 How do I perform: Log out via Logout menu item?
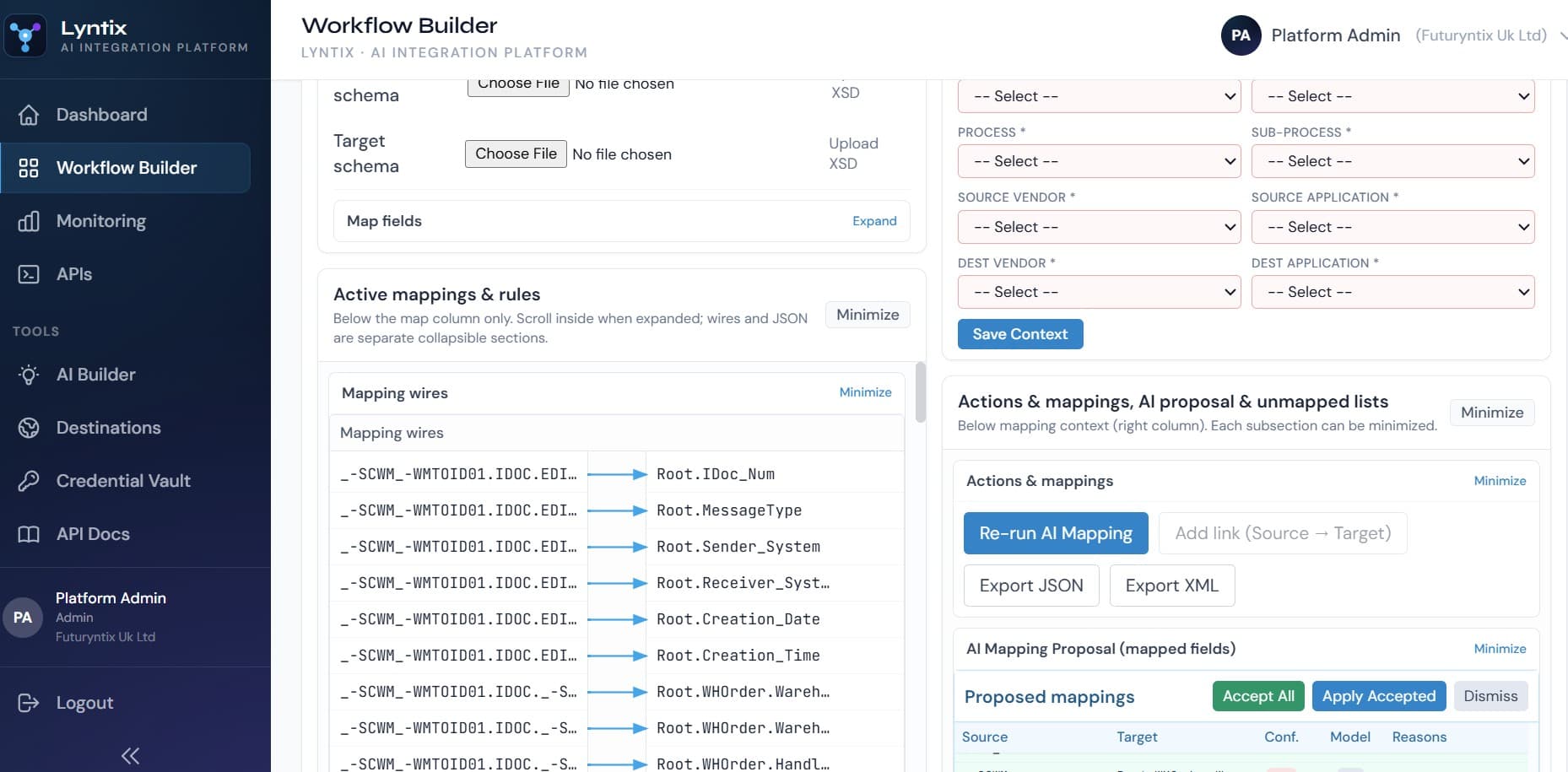pos(125,703)
